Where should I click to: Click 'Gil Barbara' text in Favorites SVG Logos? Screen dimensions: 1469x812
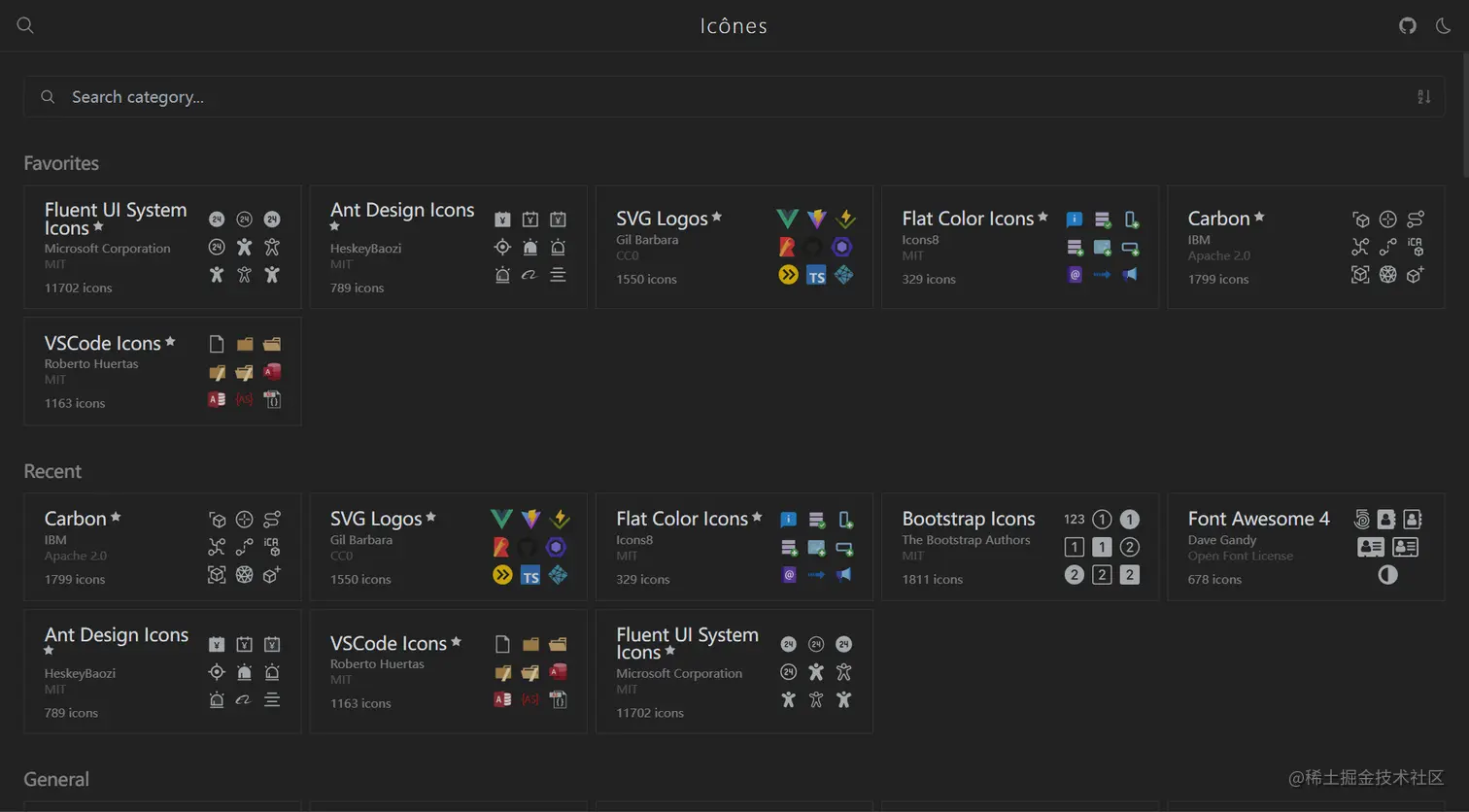click(647, 240)
